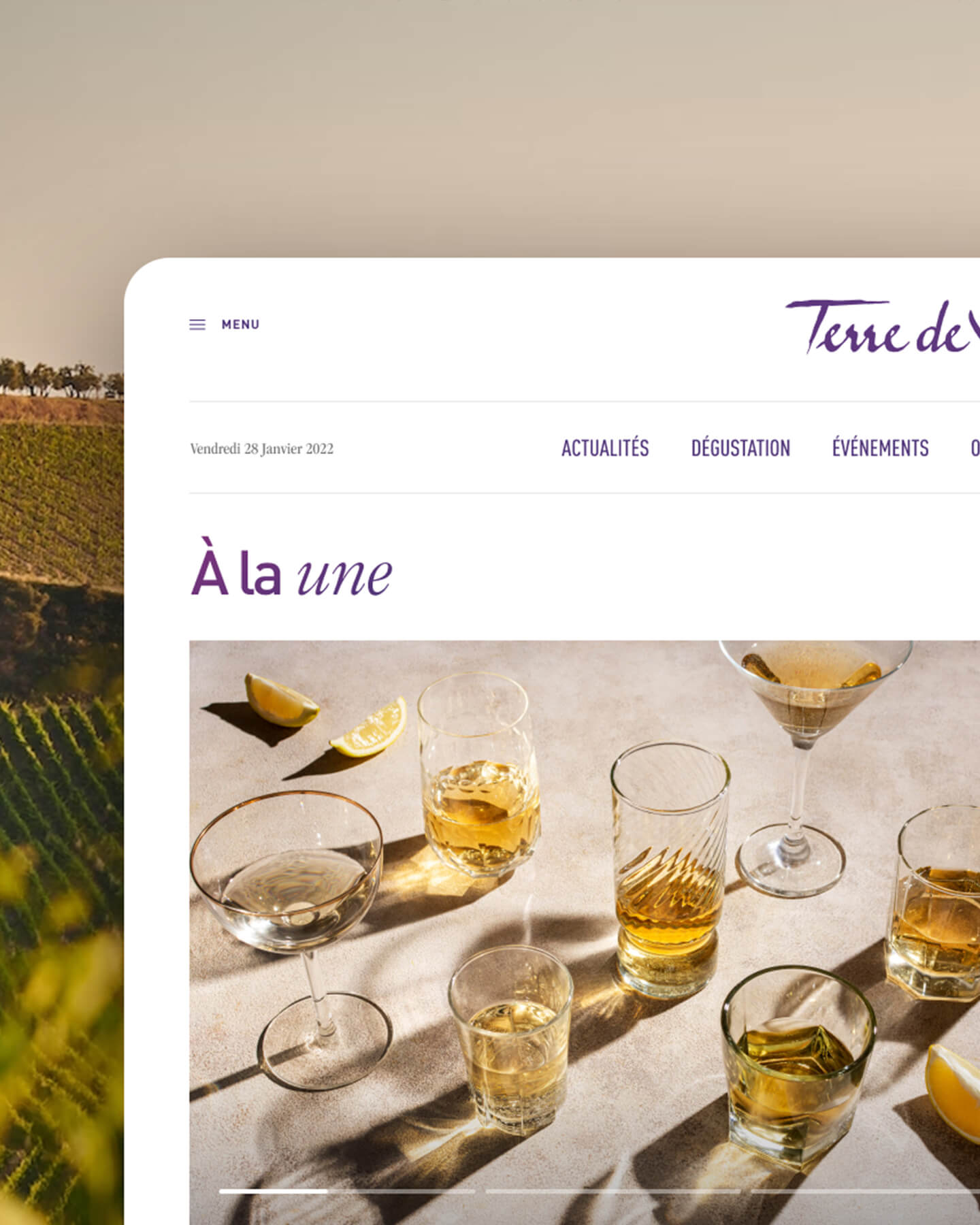Open the hamburger menu icon
The width and height of the screenshot is (980, 1225).
coord(197,325)
